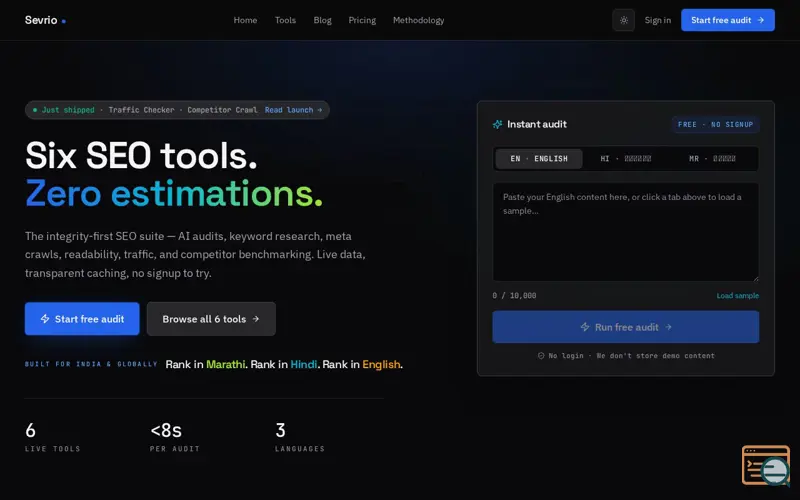
Task: Open the Methodology page
Action: tap(418, 20)
